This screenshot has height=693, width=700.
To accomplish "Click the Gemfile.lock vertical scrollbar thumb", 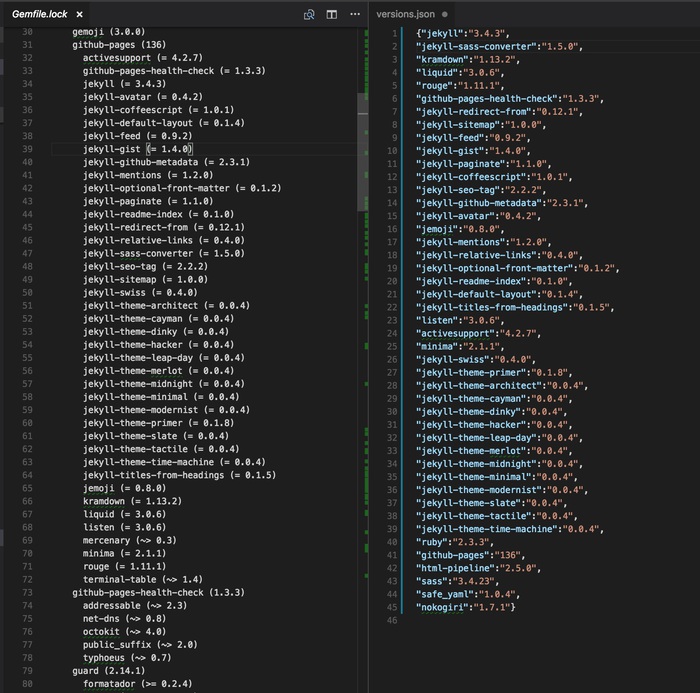I will coord(362,152).
